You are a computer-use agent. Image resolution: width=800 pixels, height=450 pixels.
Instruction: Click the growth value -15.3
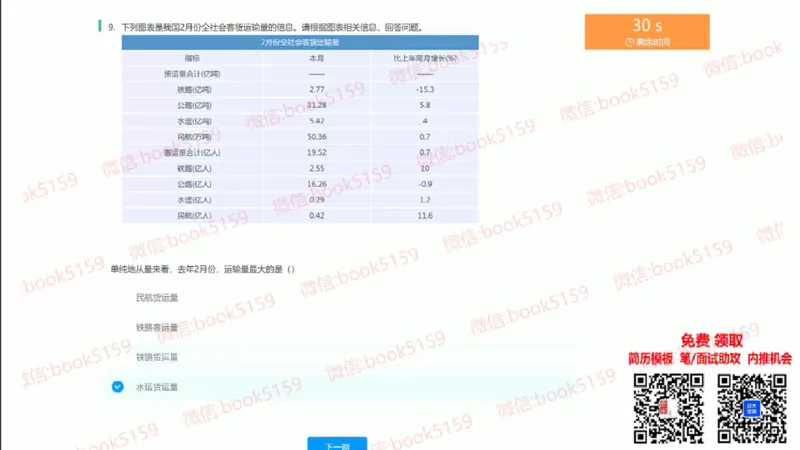[x=425, y=89]
